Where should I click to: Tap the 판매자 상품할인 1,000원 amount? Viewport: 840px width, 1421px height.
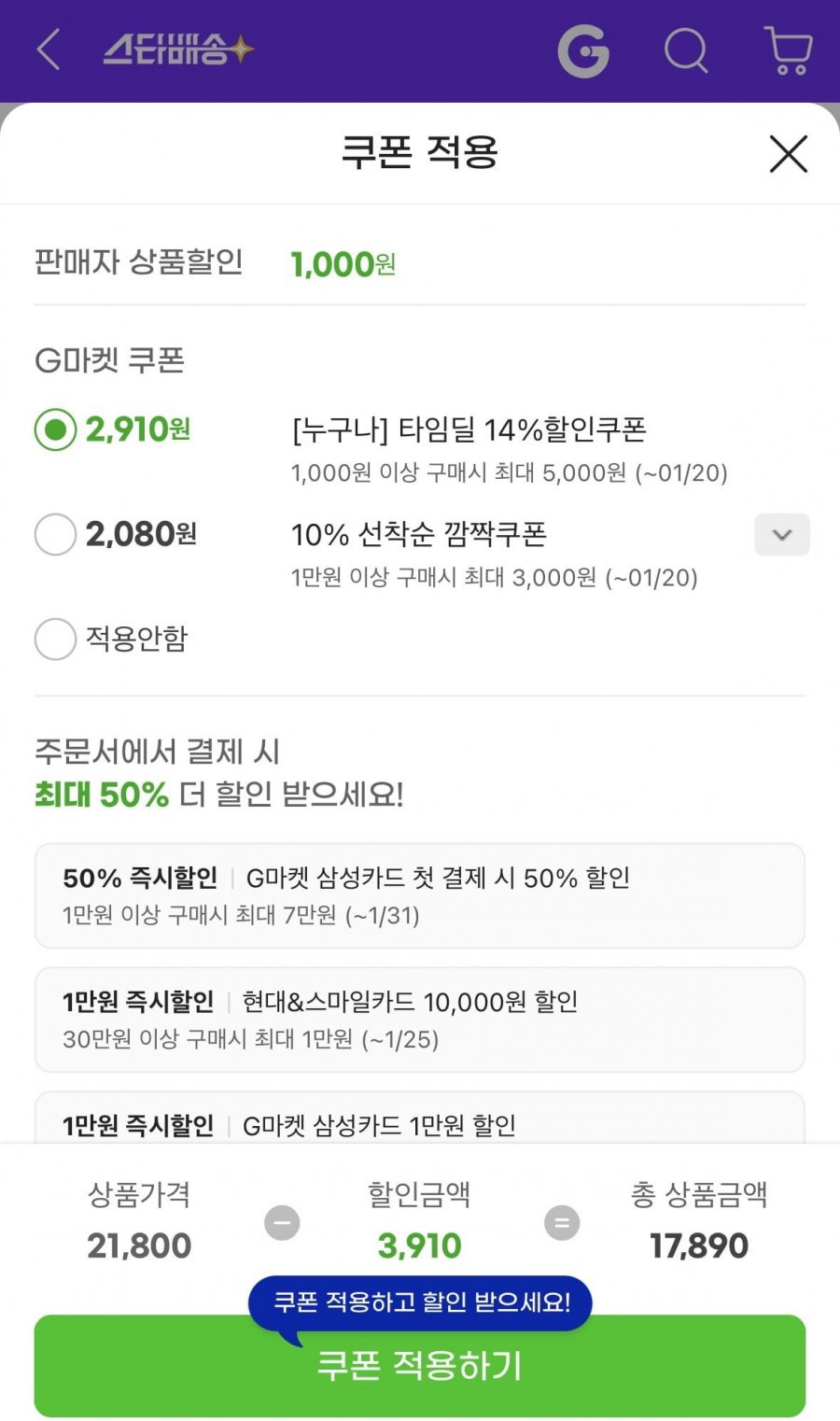[343, 264]
